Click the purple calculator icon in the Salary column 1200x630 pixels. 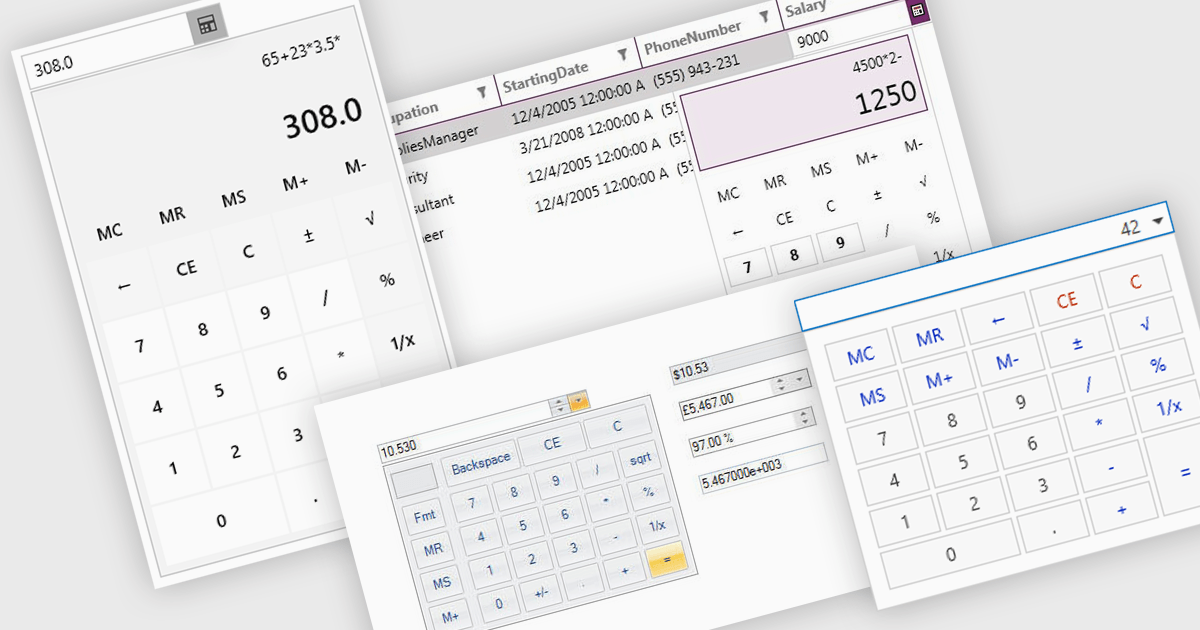(918, 10)
